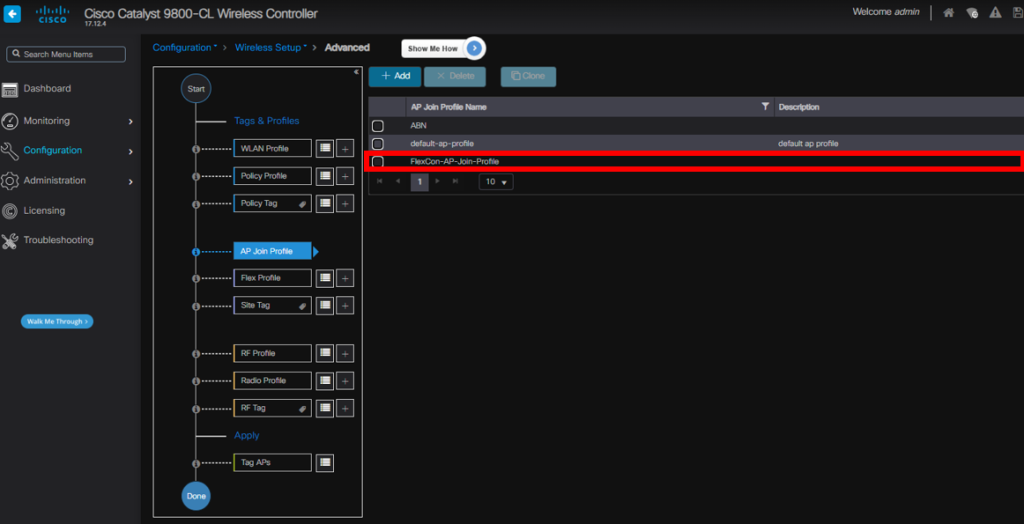Add a new Policy Tag with plus
Screen dimensions: 1024x524
[345, 203]
